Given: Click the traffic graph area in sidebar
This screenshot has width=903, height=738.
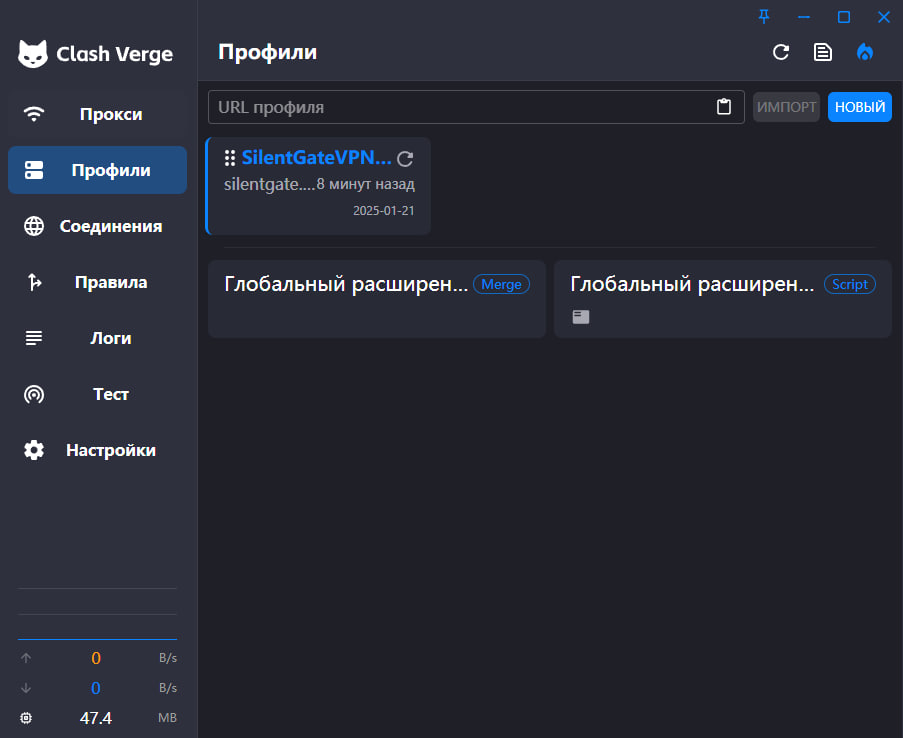Looking at the screenshot, I should click(x=97, y=614).
